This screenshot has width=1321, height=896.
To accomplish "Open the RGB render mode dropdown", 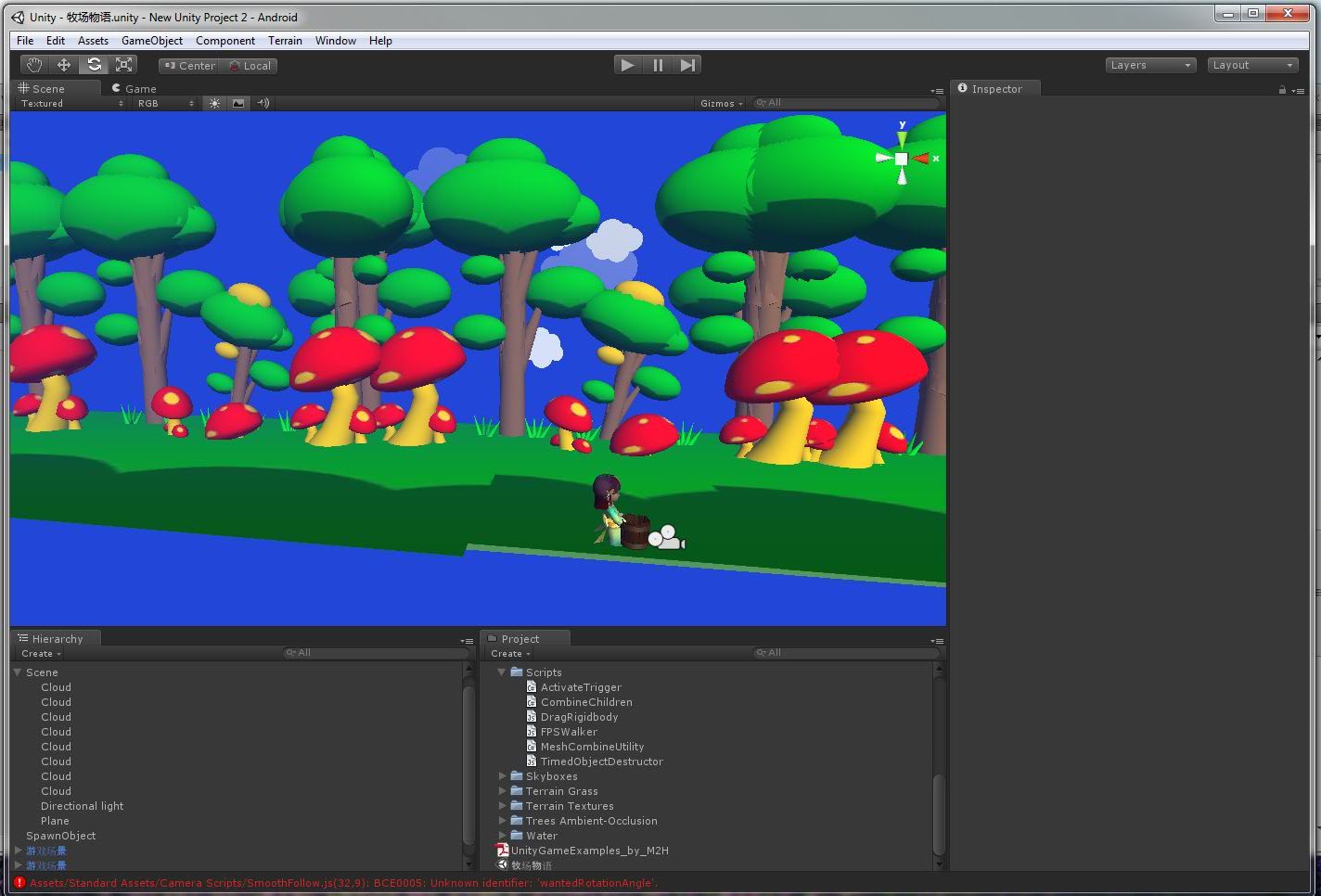I will (165, 103).
